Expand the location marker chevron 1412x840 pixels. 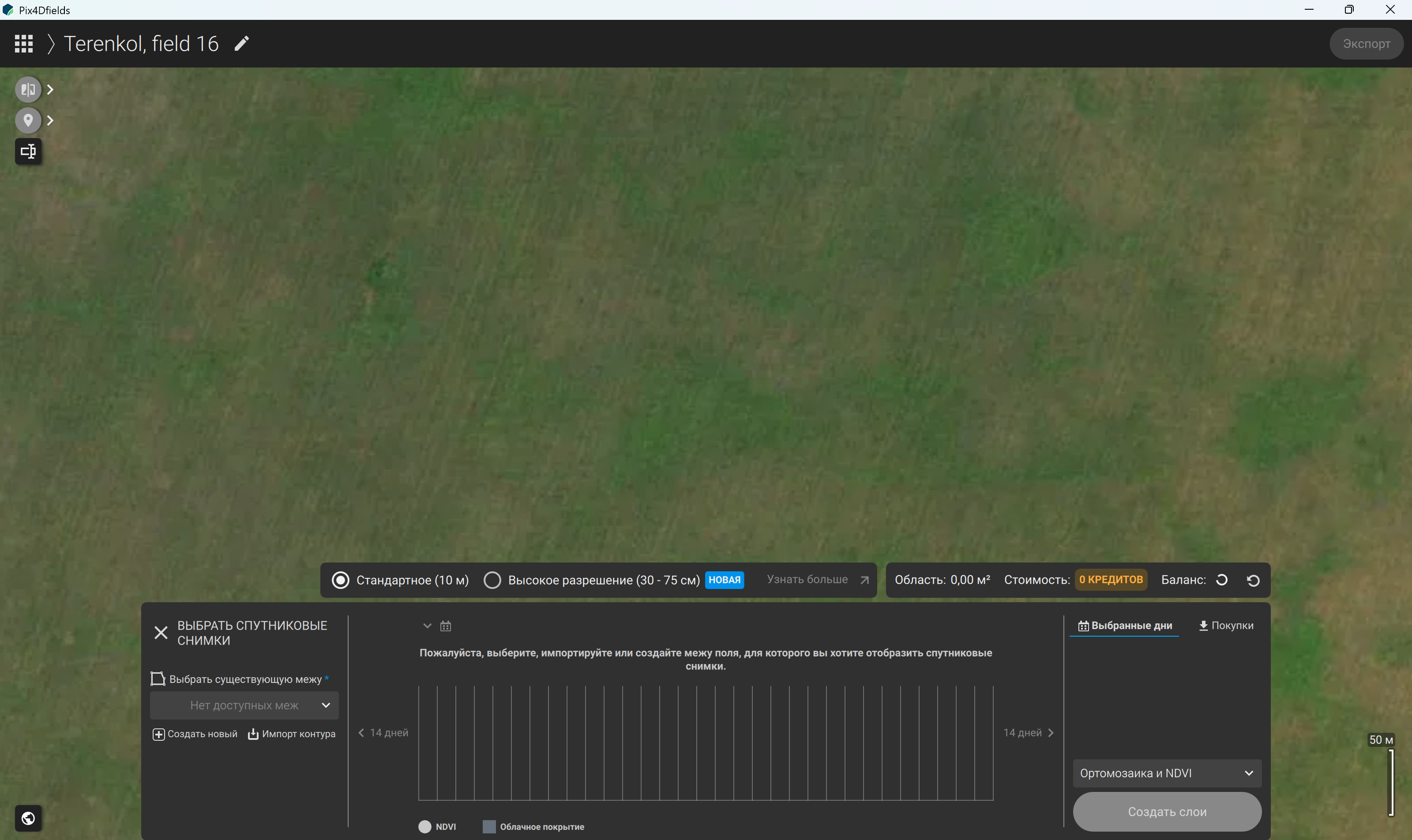pos(50,120)
